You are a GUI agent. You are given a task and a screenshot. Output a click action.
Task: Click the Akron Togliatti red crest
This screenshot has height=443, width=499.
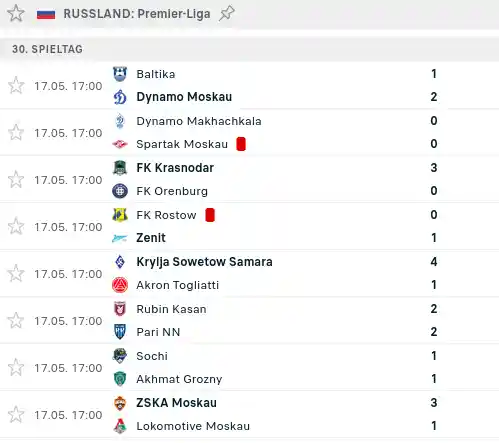click(x=120, y=285)
